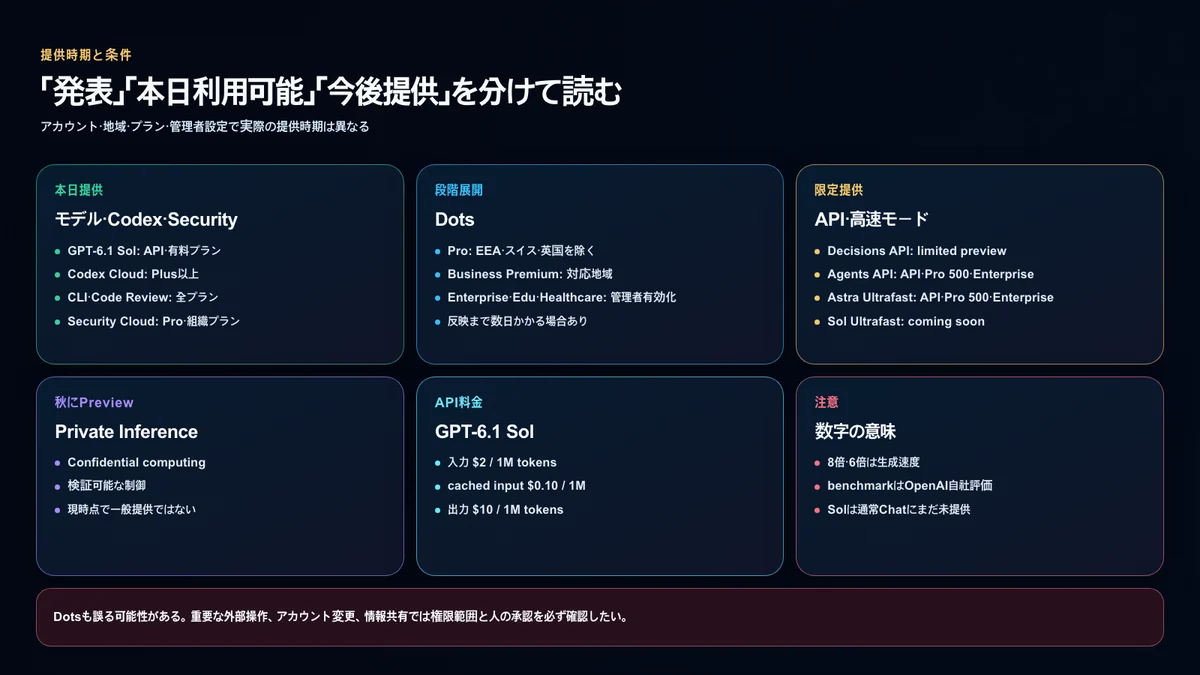Click the footer warning beginning 'Dotsも誤る可能性がある'
1200x675 pixels.
click(x=340, y=617)
